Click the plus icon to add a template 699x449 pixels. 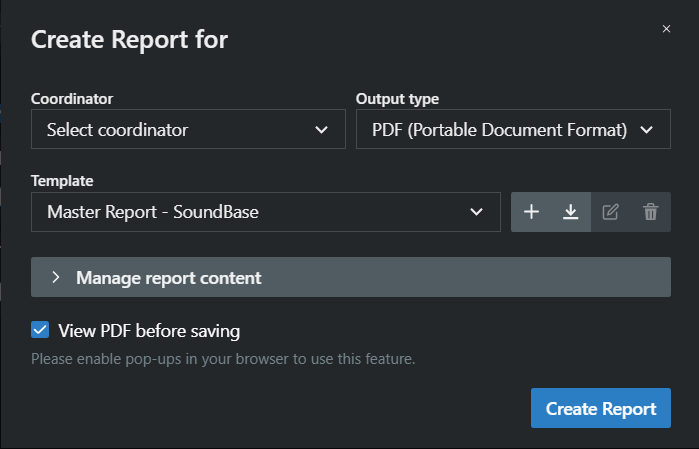(531, 212)
